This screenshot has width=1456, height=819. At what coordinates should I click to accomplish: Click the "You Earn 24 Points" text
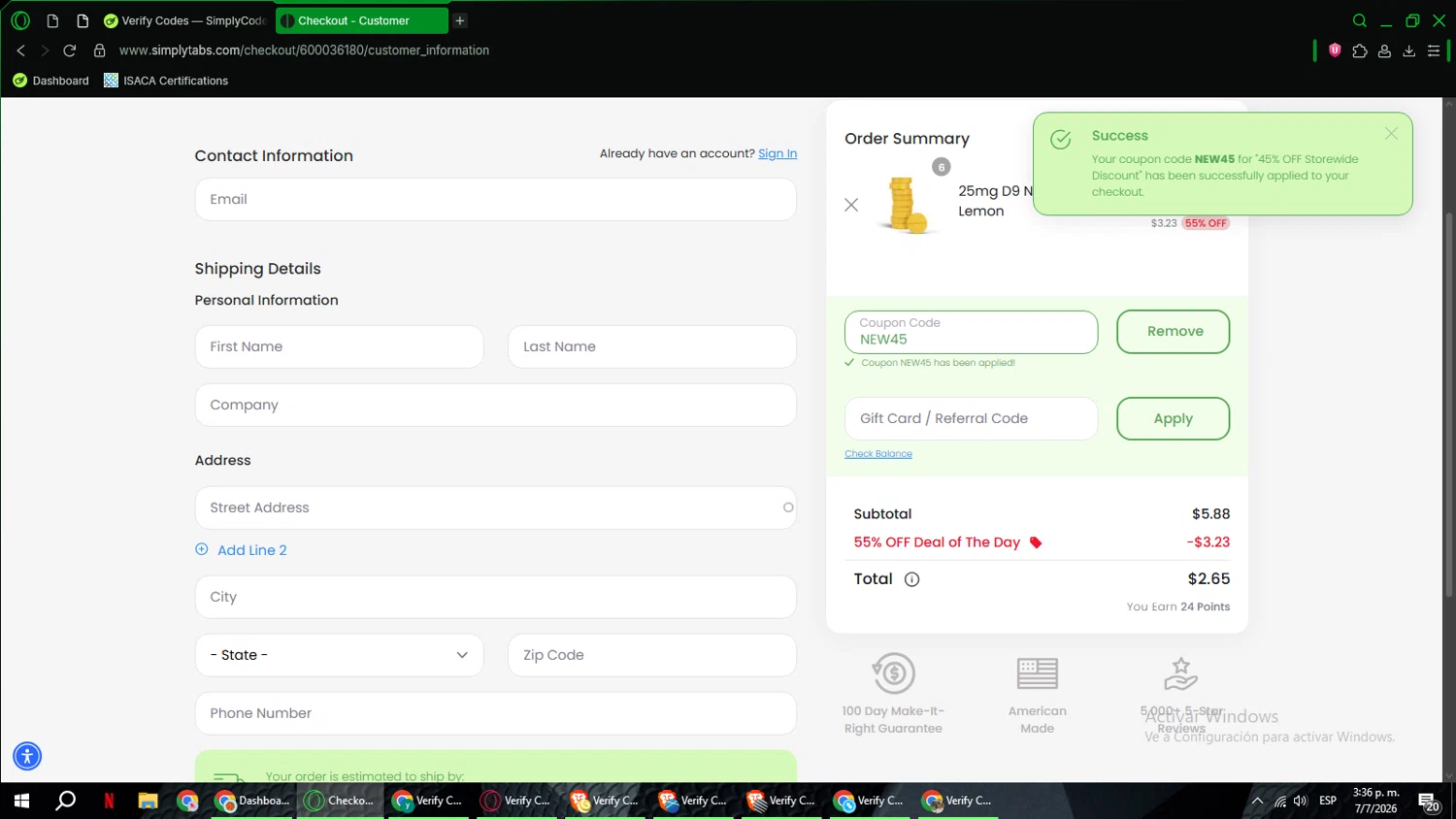point(1178,606)
